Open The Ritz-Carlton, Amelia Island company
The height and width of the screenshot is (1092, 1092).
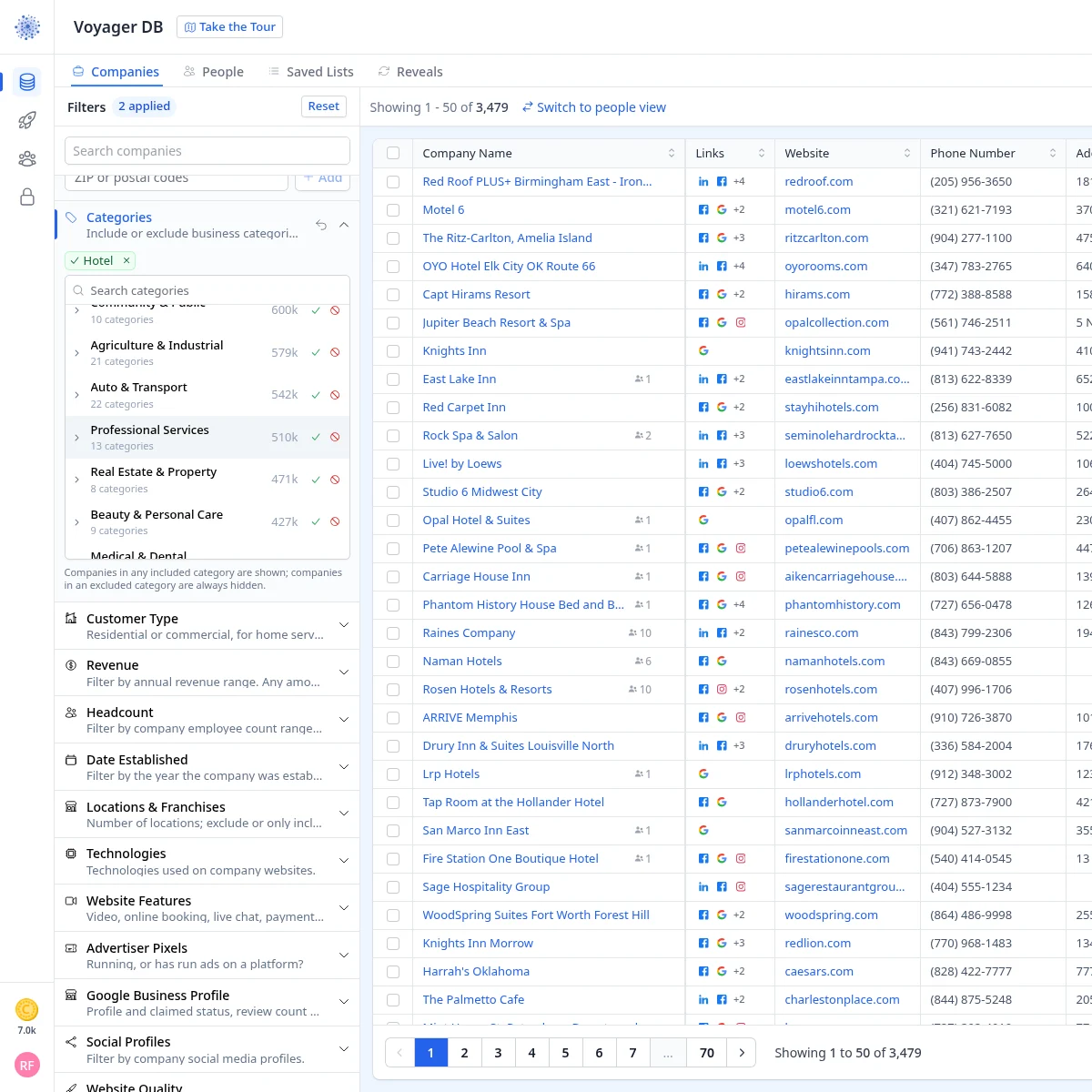pos(508,238)
